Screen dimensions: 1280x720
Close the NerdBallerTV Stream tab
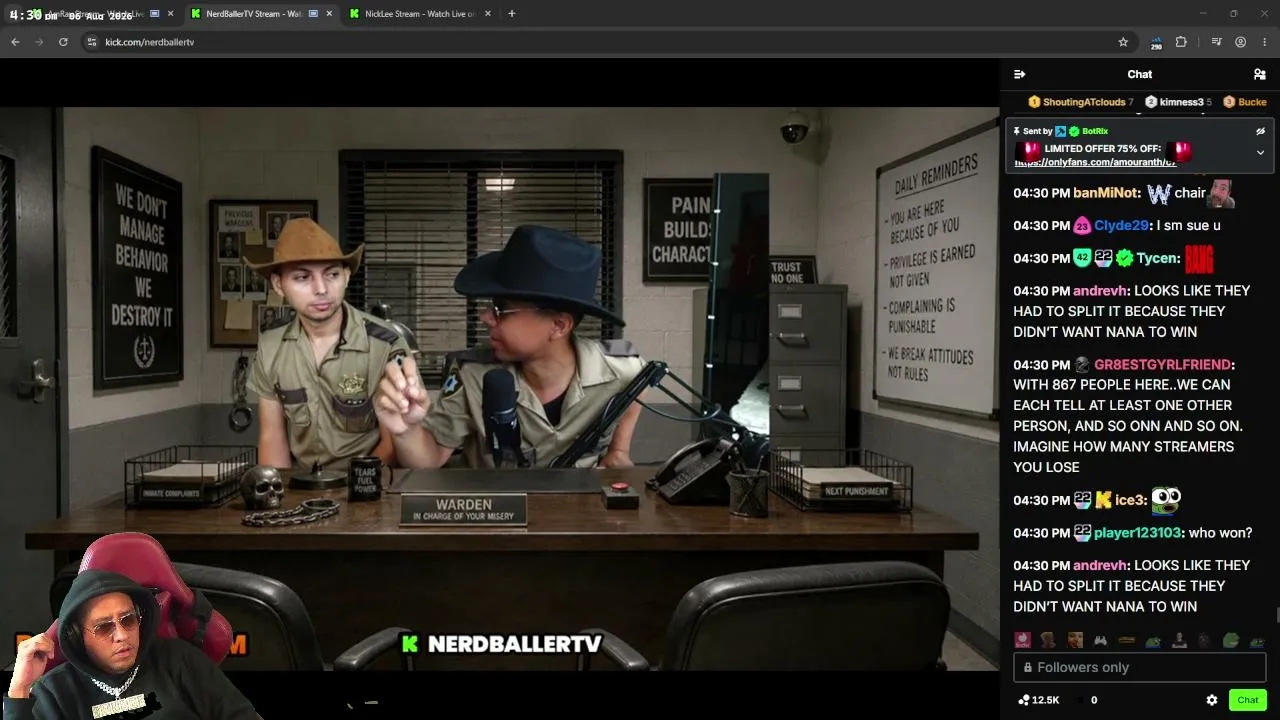(x=329, y=13)
